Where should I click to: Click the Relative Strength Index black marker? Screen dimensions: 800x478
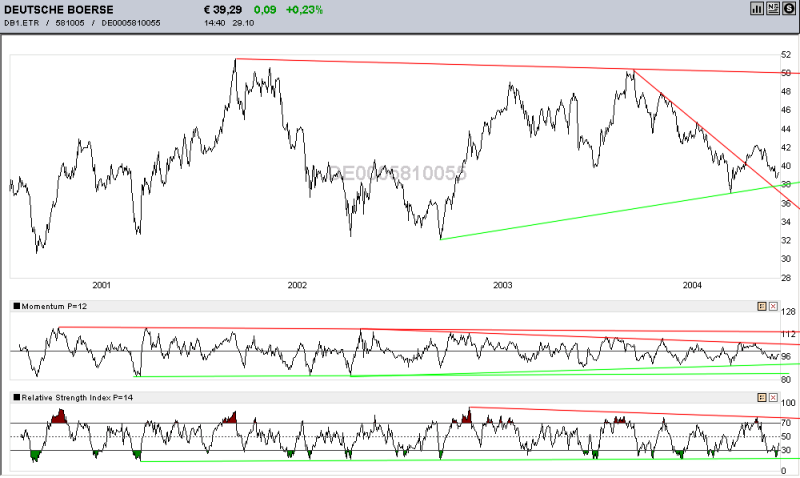point(17,397)
